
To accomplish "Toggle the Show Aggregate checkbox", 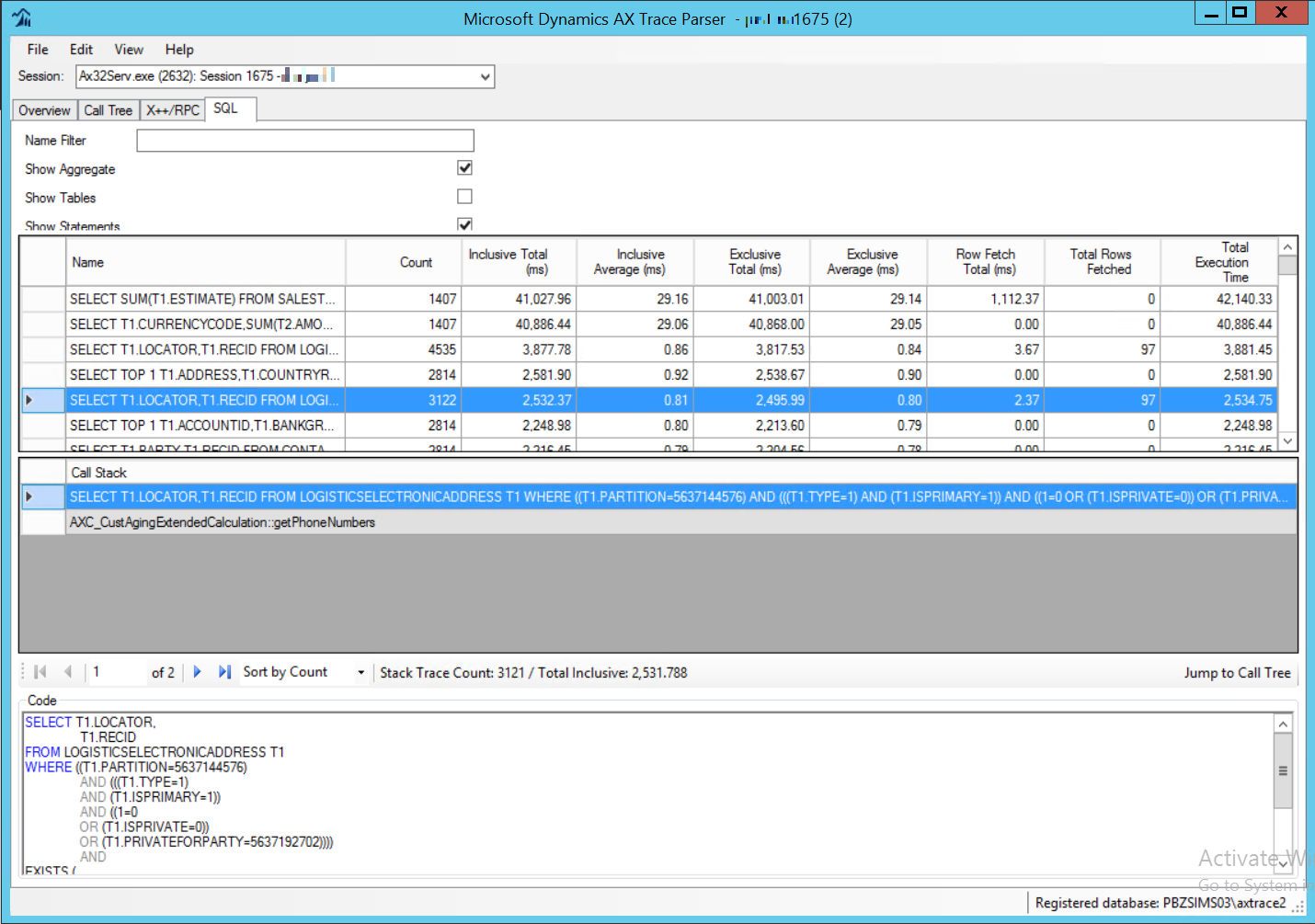I will [x=464, y=167].
